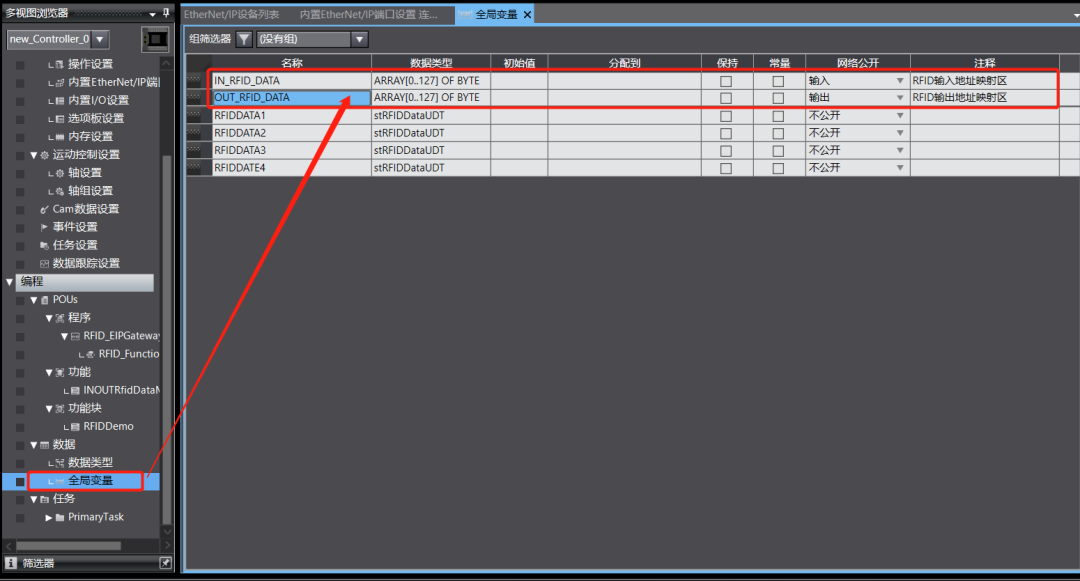Click the row handle of the RFIDDATA1 row
Image resolution: width=1080 pixels, height=581 pixels.
coord(199,115)
